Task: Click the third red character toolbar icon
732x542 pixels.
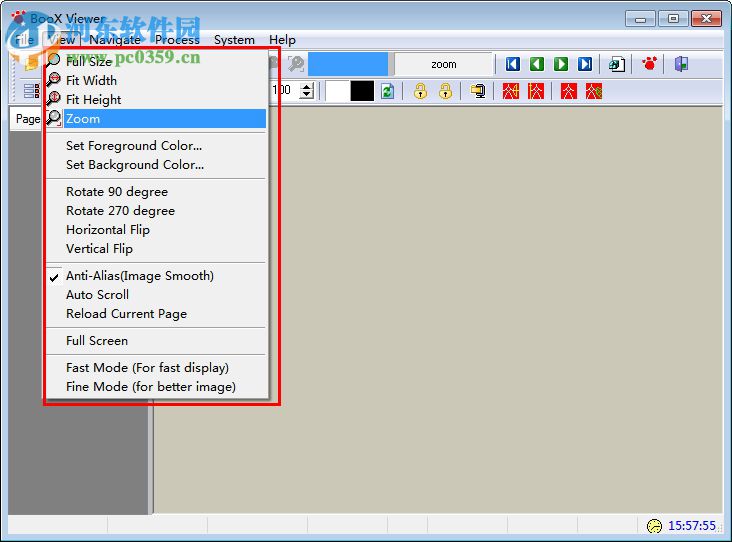Action: [x=569, y=91]
